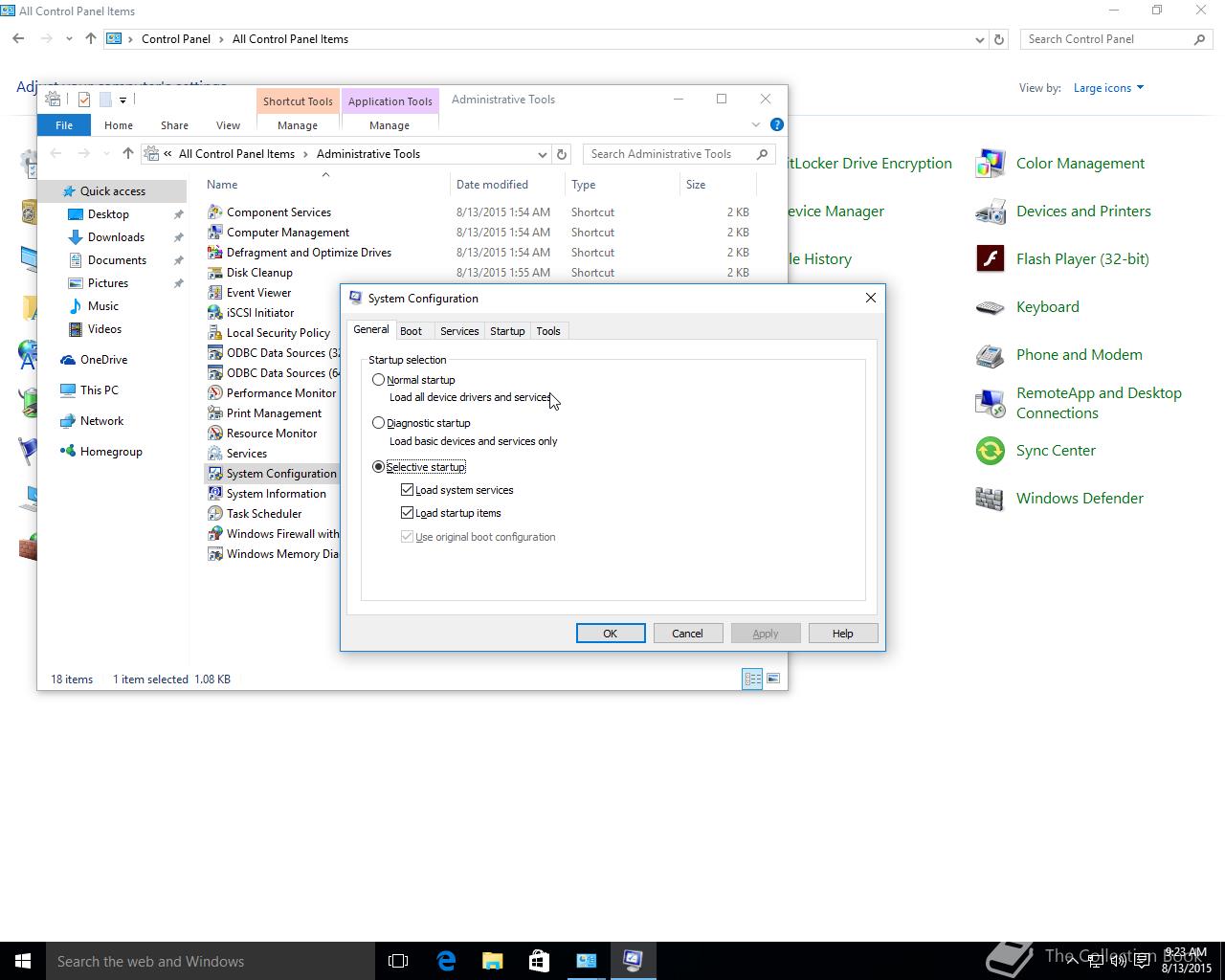The width and height of the screenshot is (1225, 980).
Task: Click the Print Management icon
Action: (x=215, y=413)
